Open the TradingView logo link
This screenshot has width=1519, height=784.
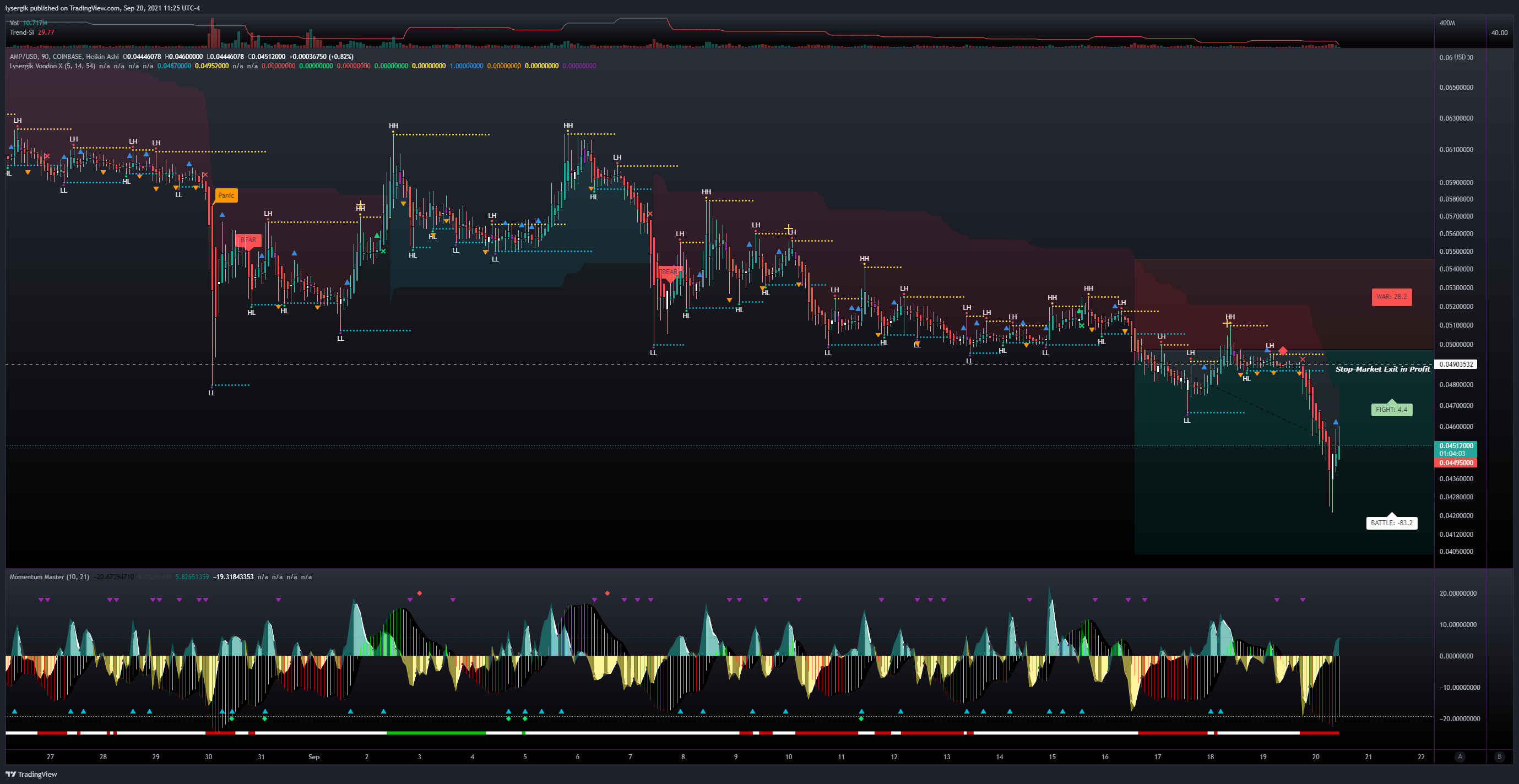point(31,774)
